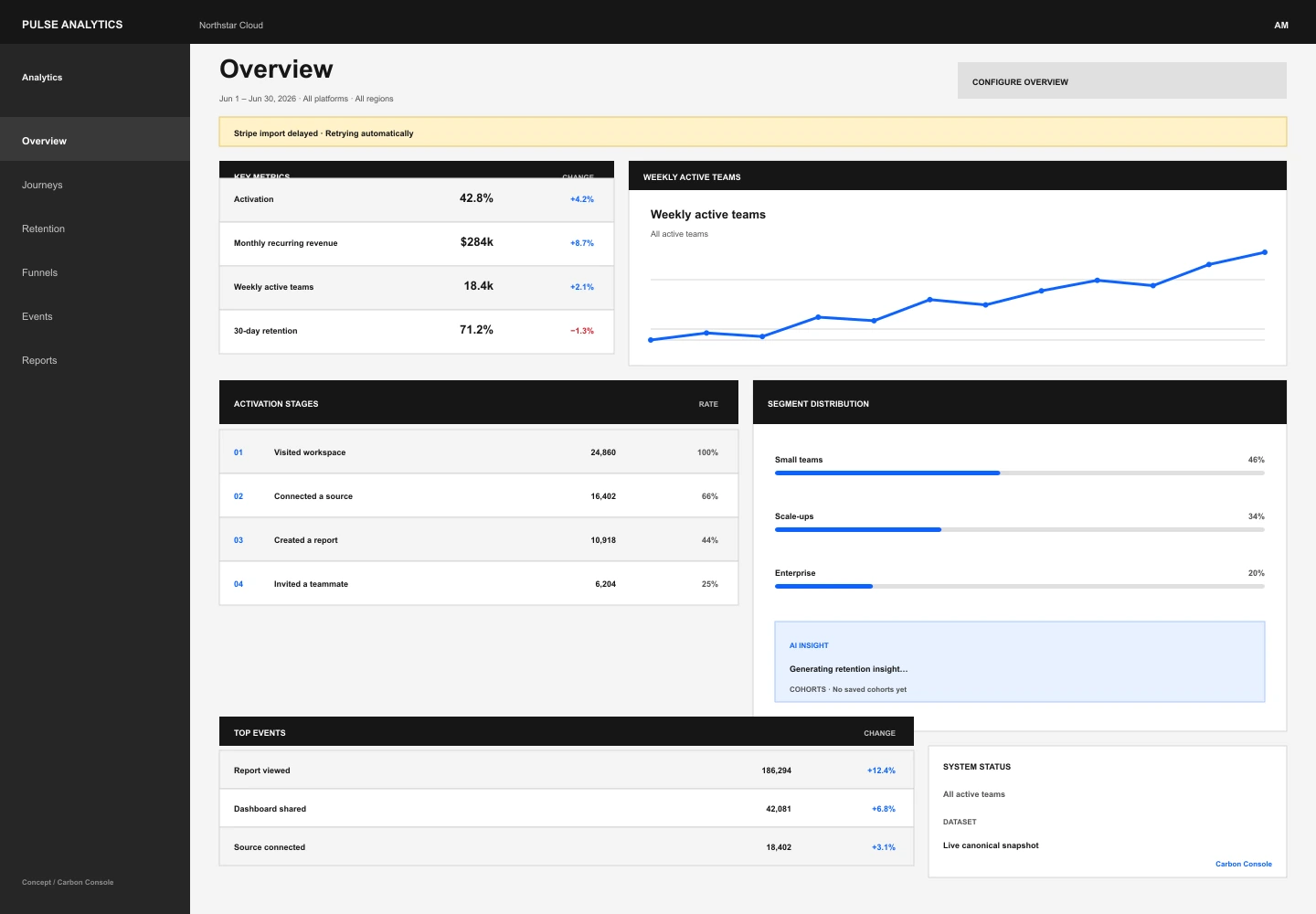The width and height of the screenshot is (1316, 914).
Task: Click the +3.1% change value
Action: tap(884, 847)
